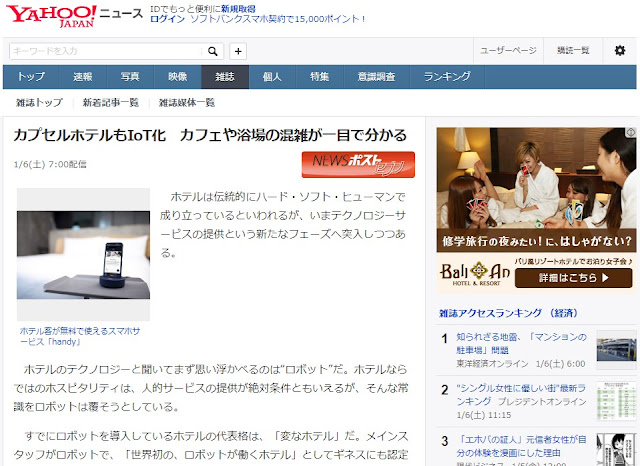Screen dimensions: 640x466
Task: Click the 東洋経済オンライン 1/6(土) 6:00 text
Action: (x=521, y=364)
